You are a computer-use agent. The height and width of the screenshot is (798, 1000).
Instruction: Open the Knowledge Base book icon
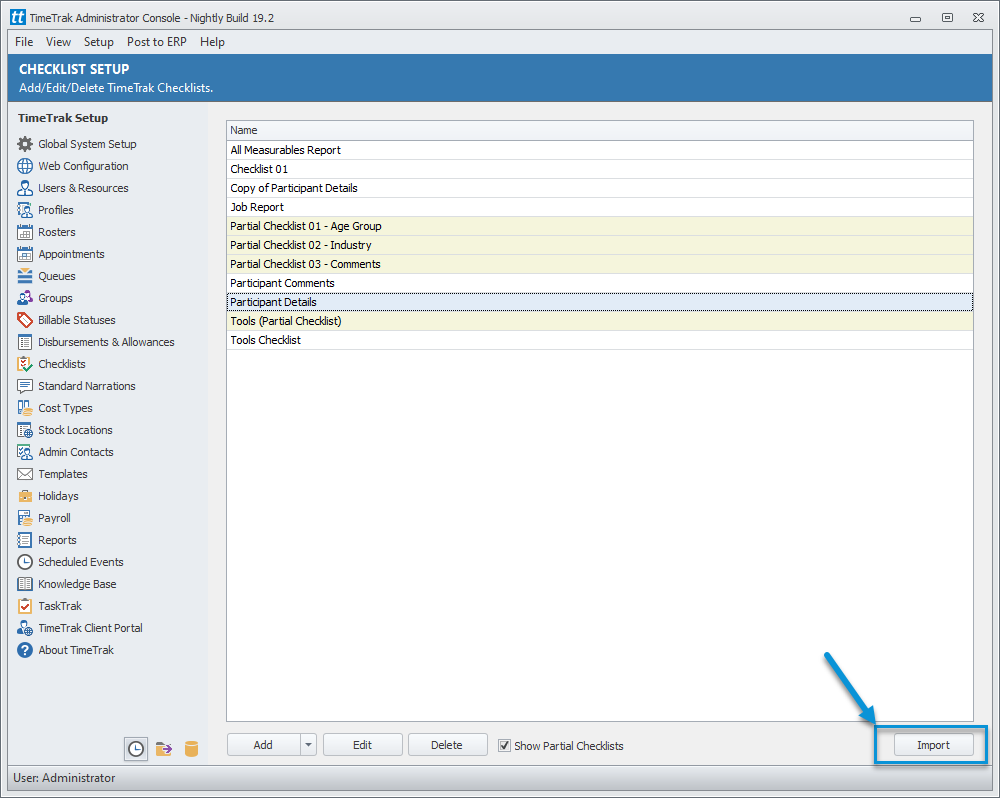(25, 584)
